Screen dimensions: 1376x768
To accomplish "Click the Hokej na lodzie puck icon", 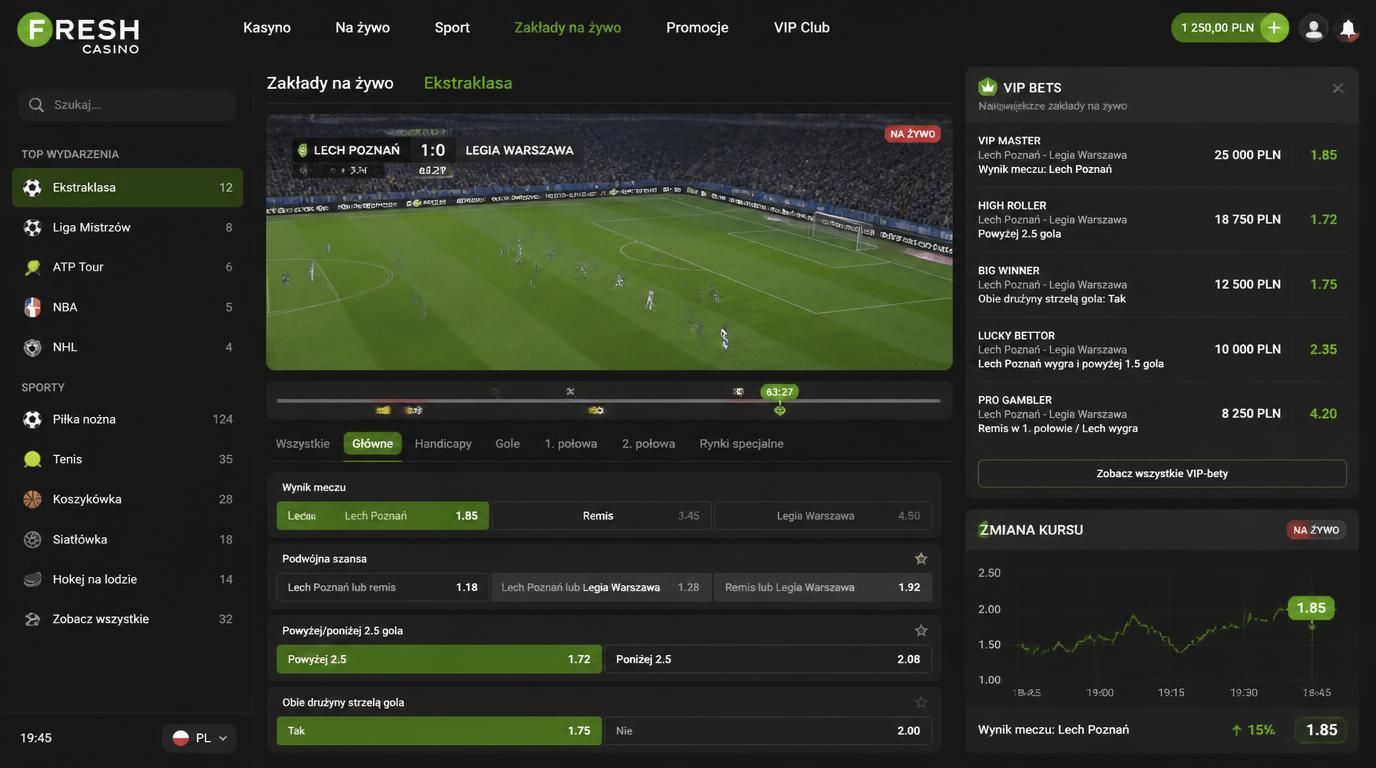I will (32, 579).
